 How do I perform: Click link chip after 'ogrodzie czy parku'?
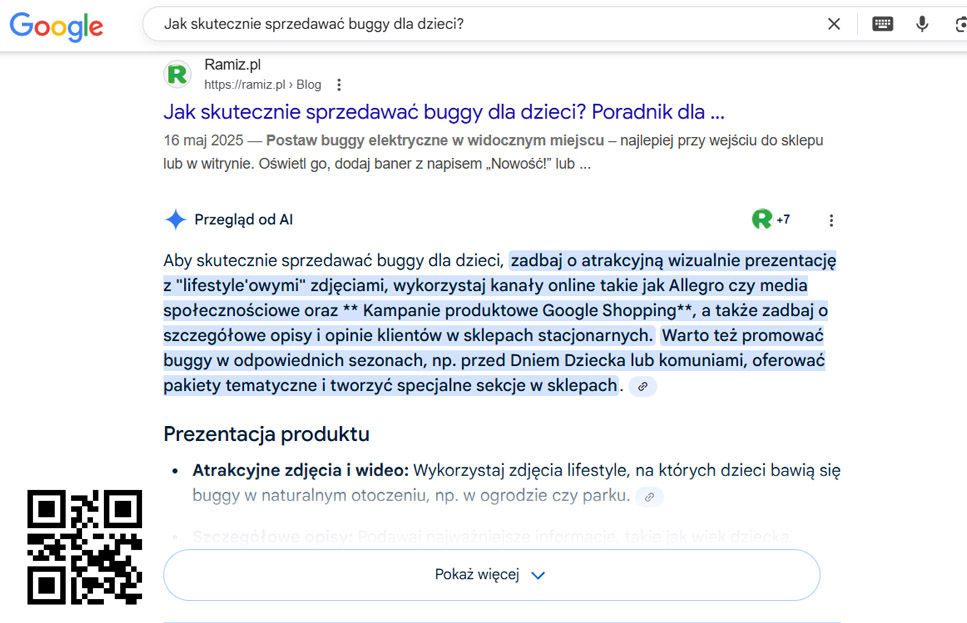coord(649,496)
